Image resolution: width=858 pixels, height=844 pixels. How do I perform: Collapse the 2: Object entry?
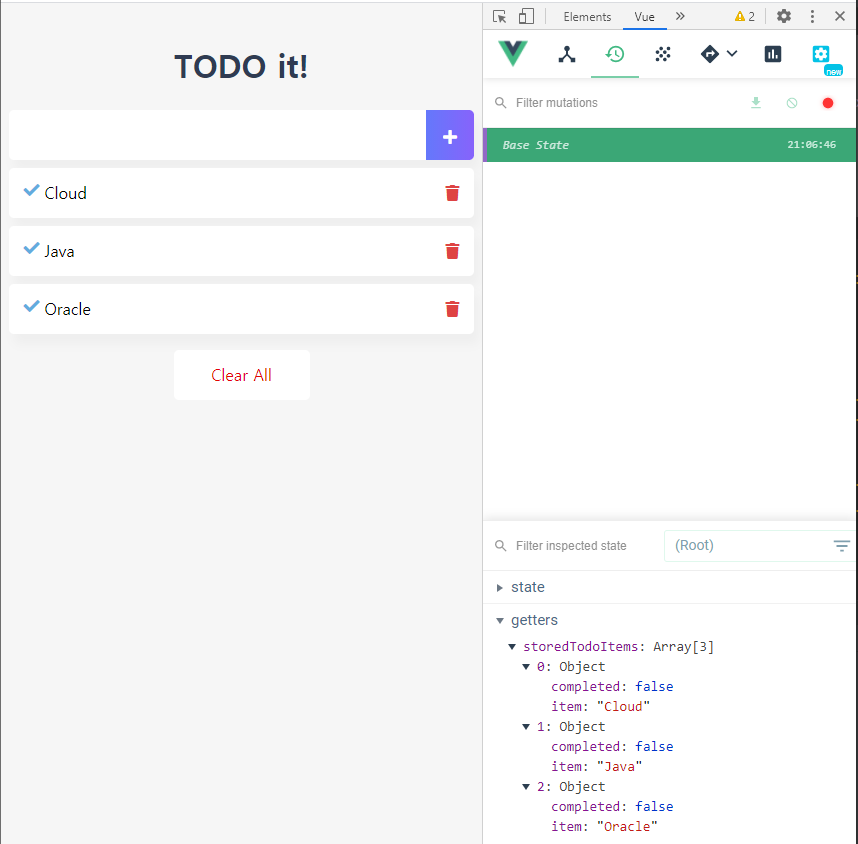(526, 787)
